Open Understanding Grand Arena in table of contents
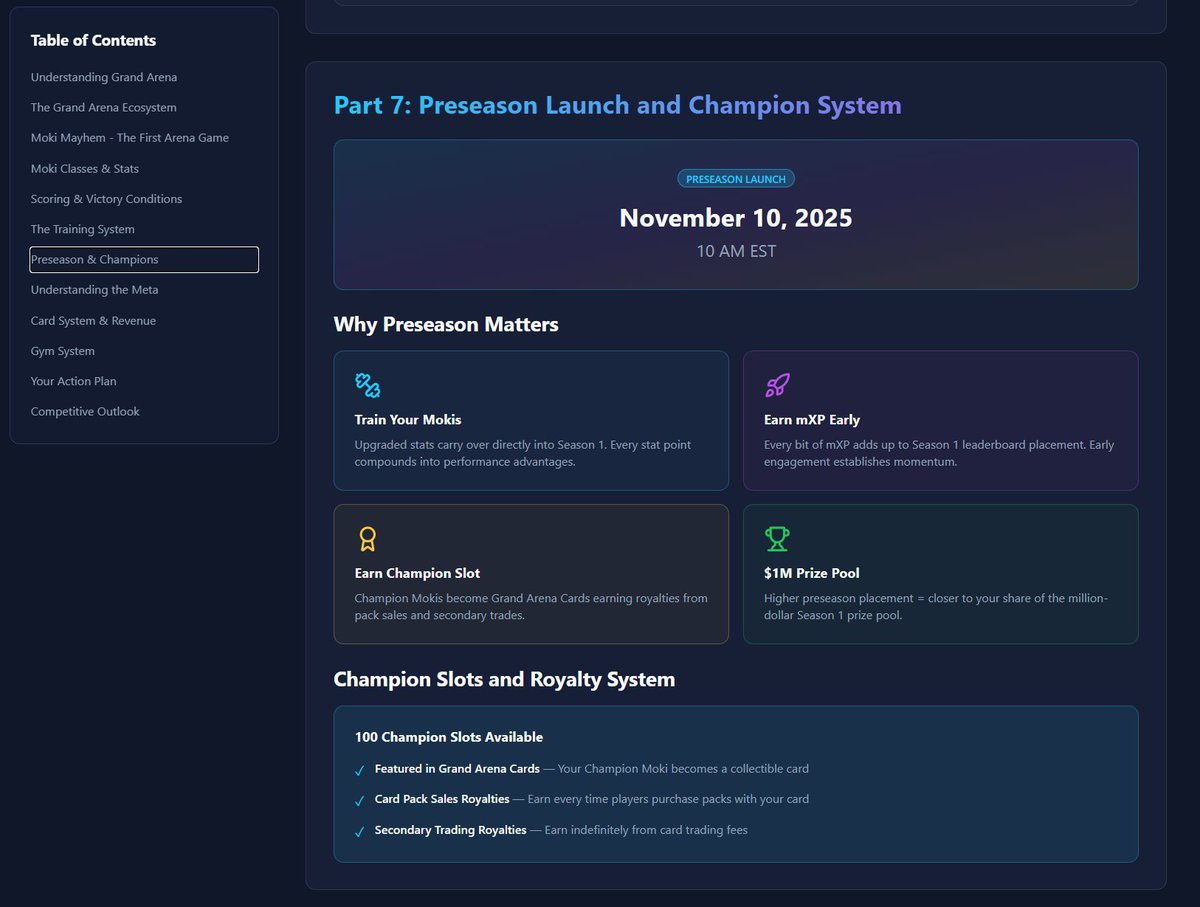1200x907 pixels. pos(104,77)
